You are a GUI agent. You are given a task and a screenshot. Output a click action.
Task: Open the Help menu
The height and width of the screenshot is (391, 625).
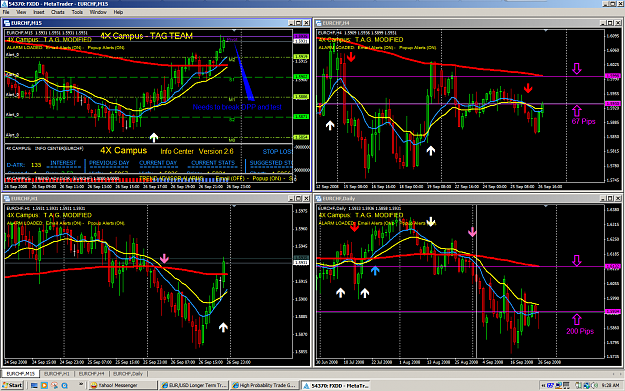point(118,12)
